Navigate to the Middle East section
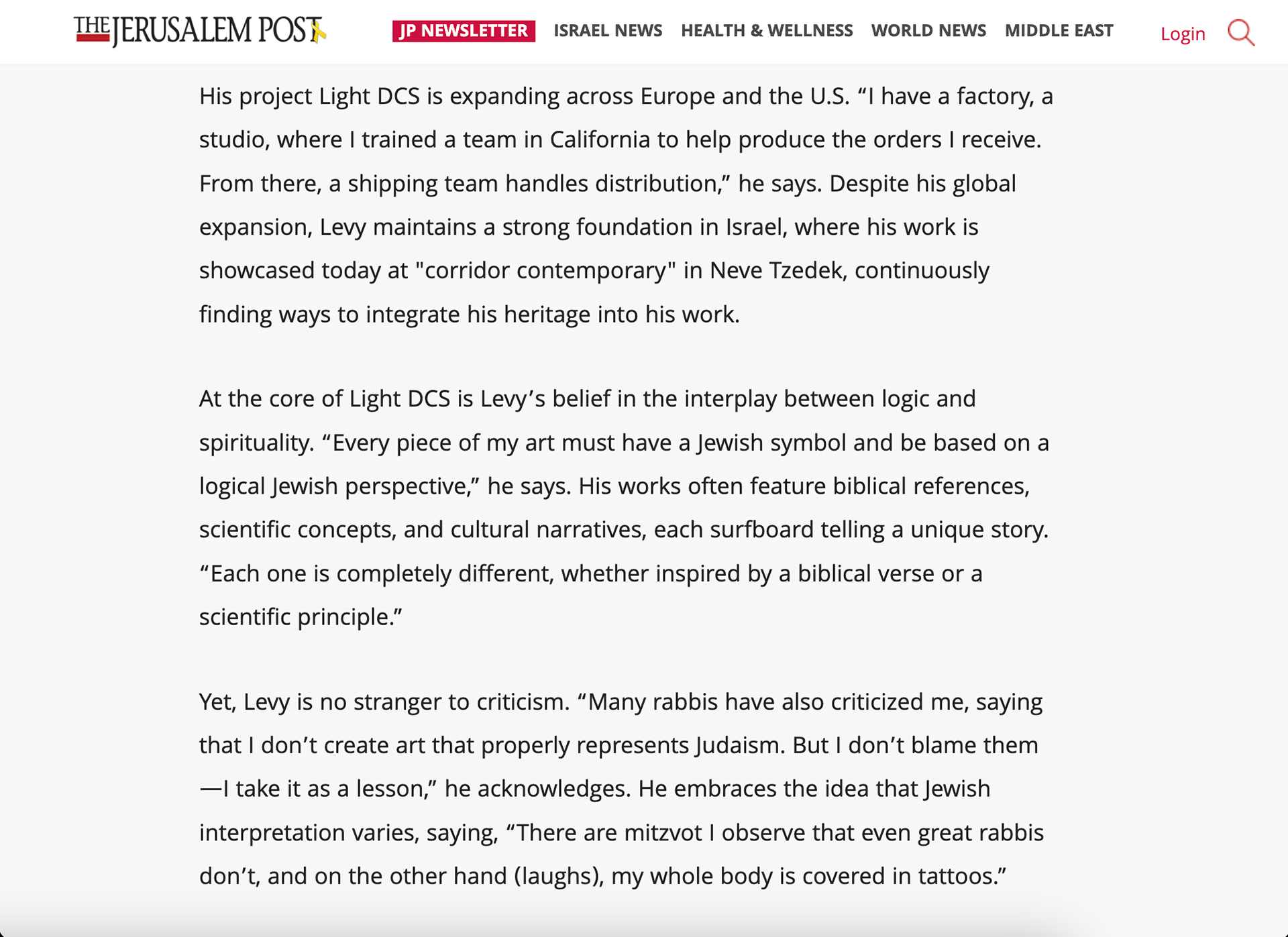The height and width of the screenshot is (937, 1288). (x=1059, y=31)
